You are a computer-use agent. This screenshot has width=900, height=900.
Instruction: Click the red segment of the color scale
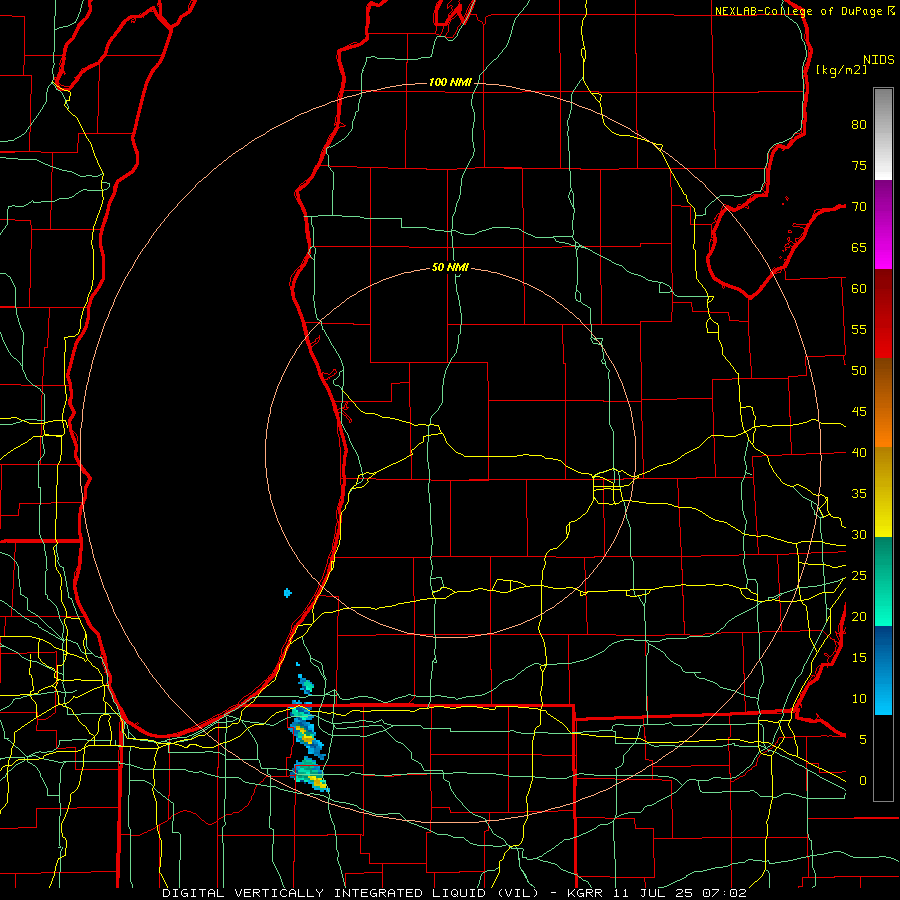click(x=883, y=314)
